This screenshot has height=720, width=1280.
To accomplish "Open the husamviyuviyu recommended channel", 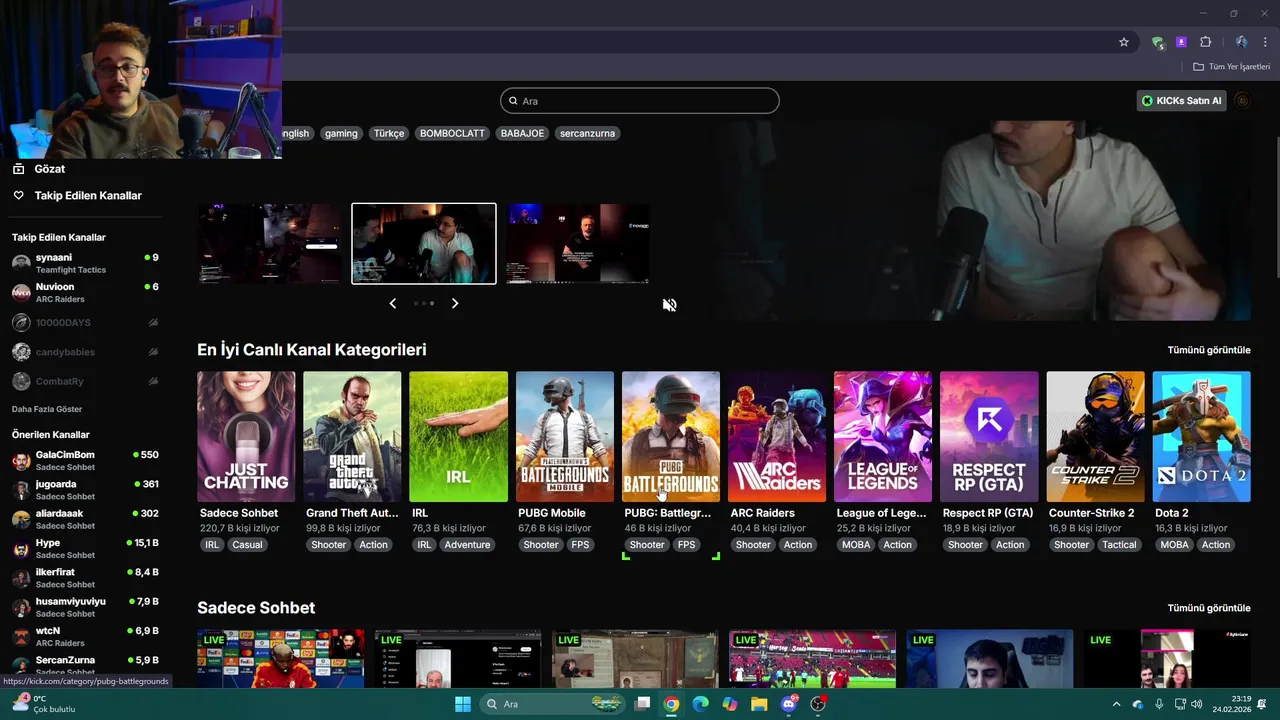I will [85, 607].
